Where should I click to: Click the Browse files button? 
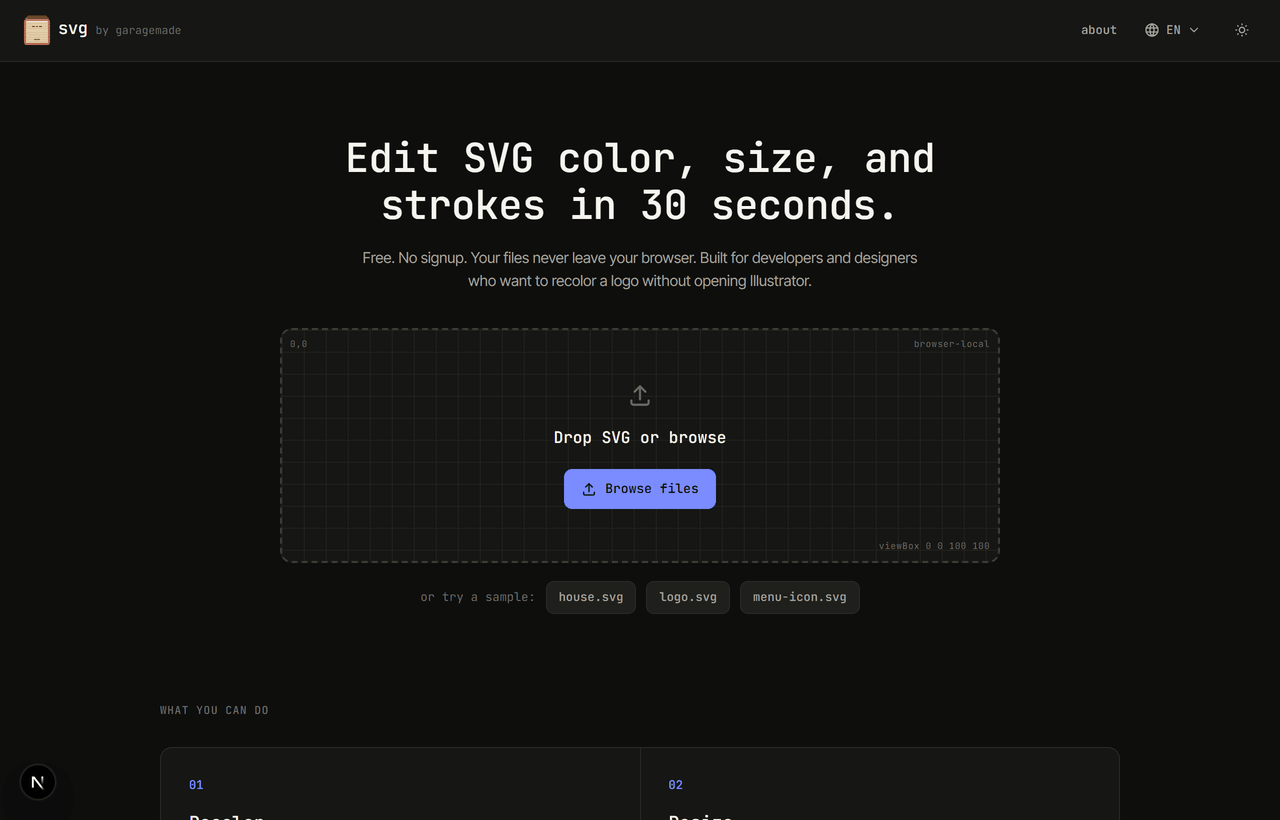pyautogui.click(x=640, y=489)
